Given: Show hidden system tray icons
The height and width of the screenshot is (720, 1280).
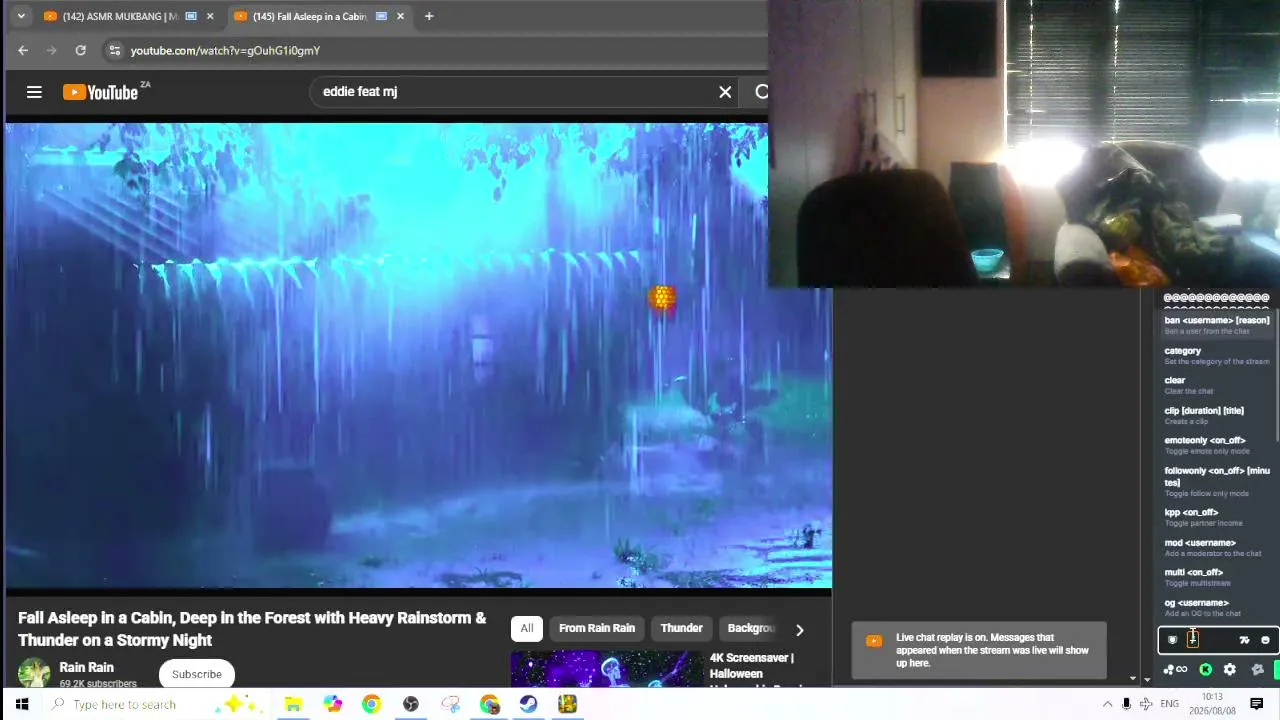Looking at the screenshot, I should point(1107,704).
